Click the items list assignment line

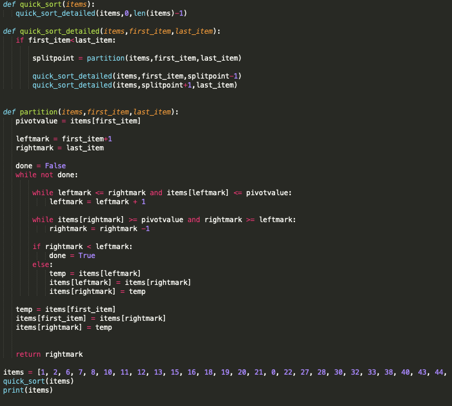[225, 372]
